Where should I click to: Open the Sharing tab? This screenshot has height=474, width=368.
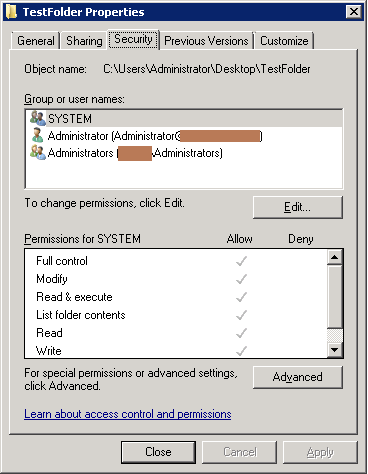pos(84,41)
